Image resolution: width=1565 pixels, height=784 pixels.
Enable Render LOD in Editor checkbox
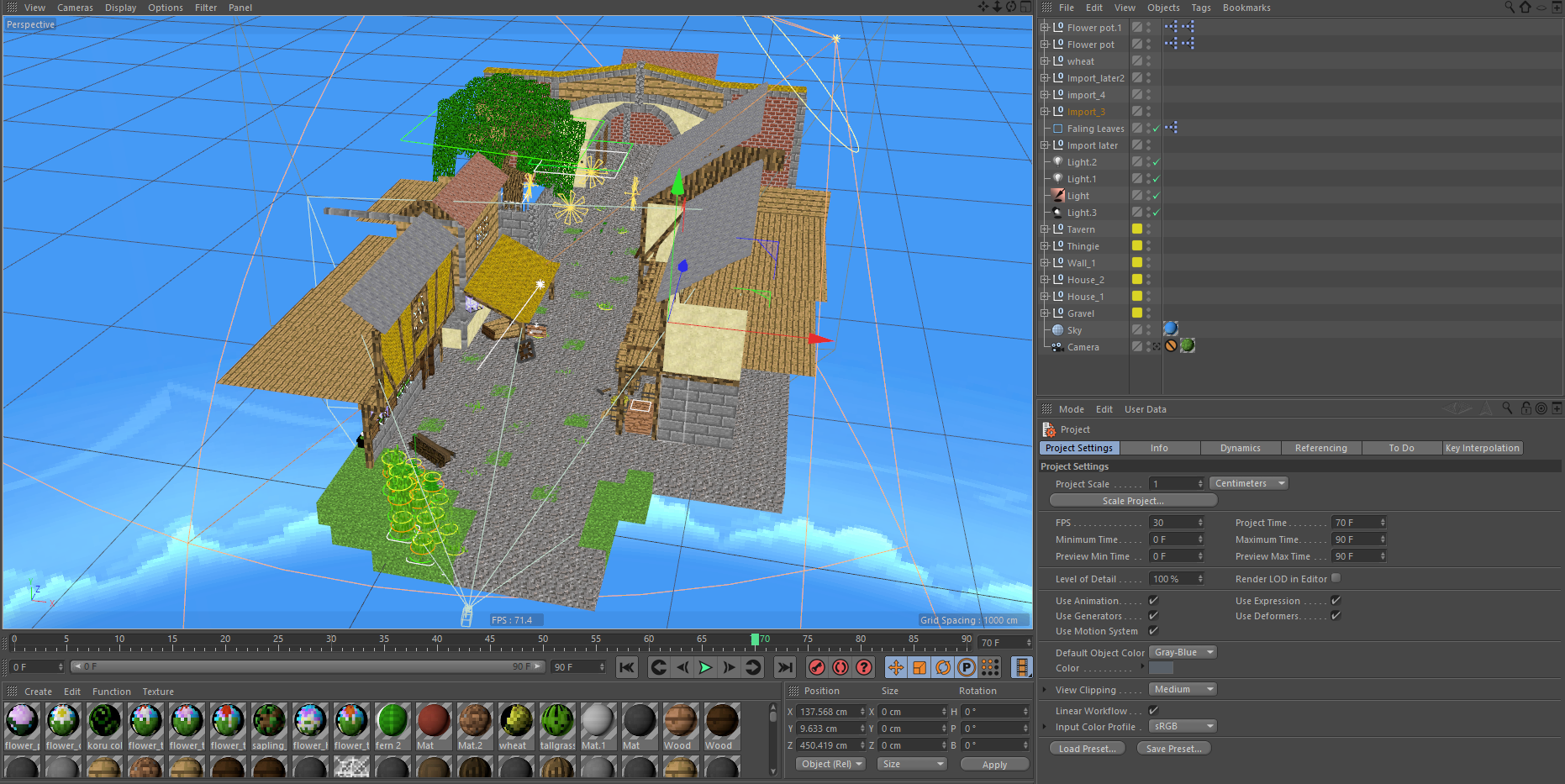(1336, 578)
